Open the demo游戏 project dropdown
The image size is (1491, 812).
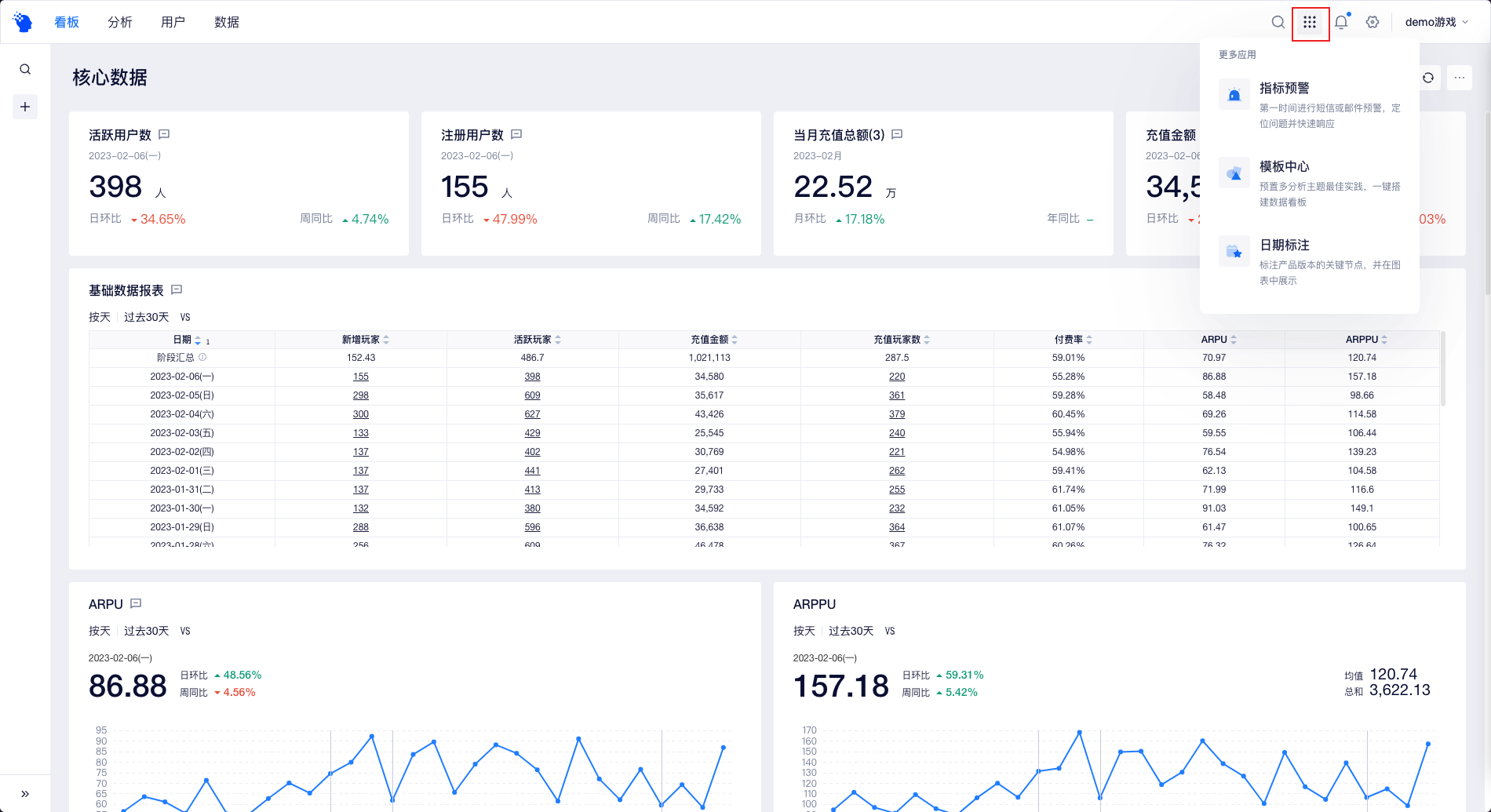coord(1436,22)
